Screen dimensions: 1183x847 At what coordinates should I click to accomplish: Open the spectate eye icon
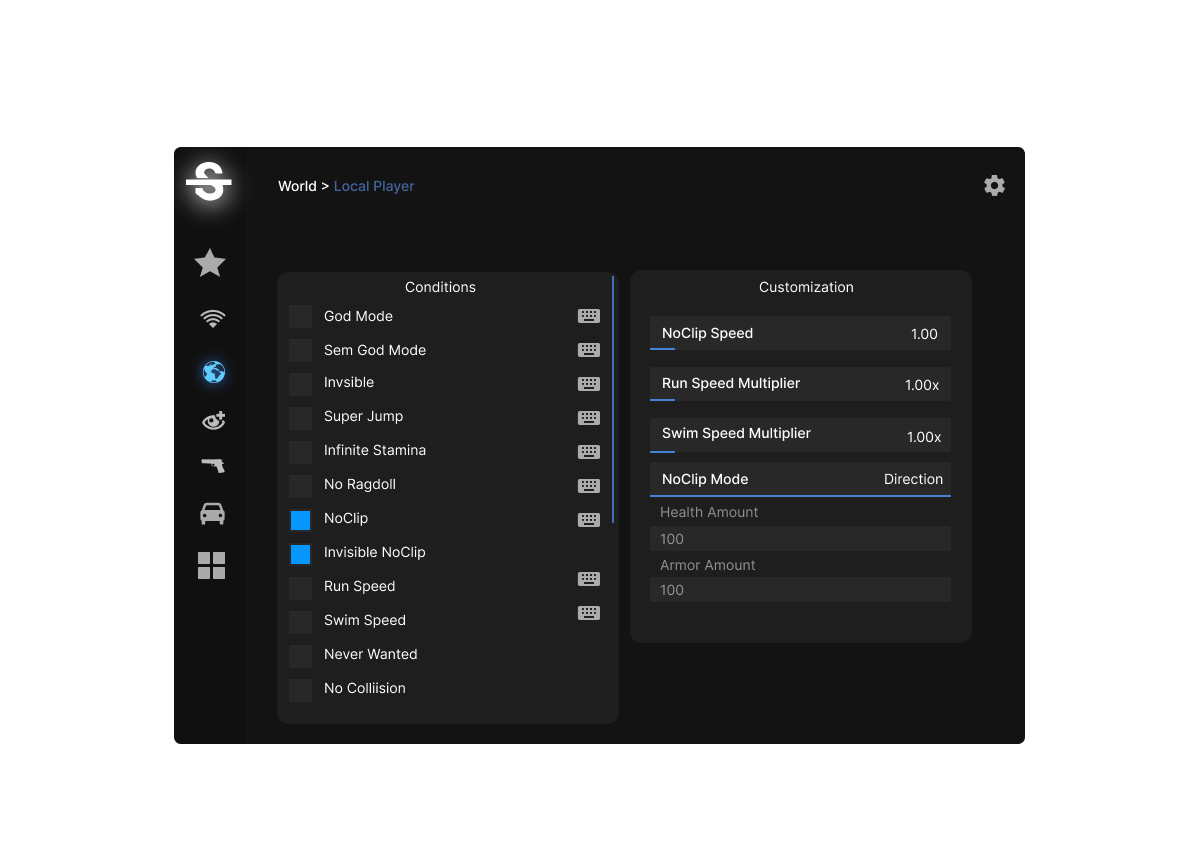tap(212, 420)
